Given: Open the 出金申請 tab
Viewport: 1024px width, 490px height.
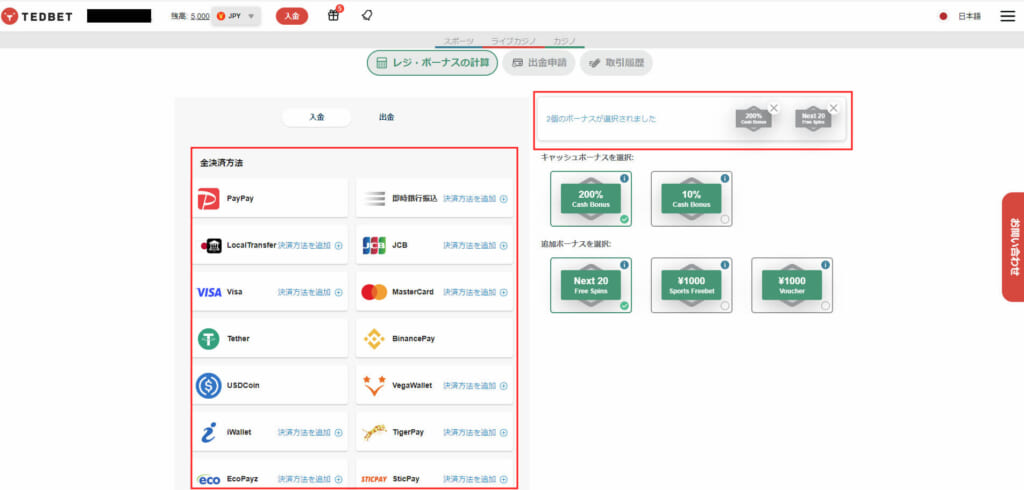Looking at the screenshot, I should [x=539, y=63].
